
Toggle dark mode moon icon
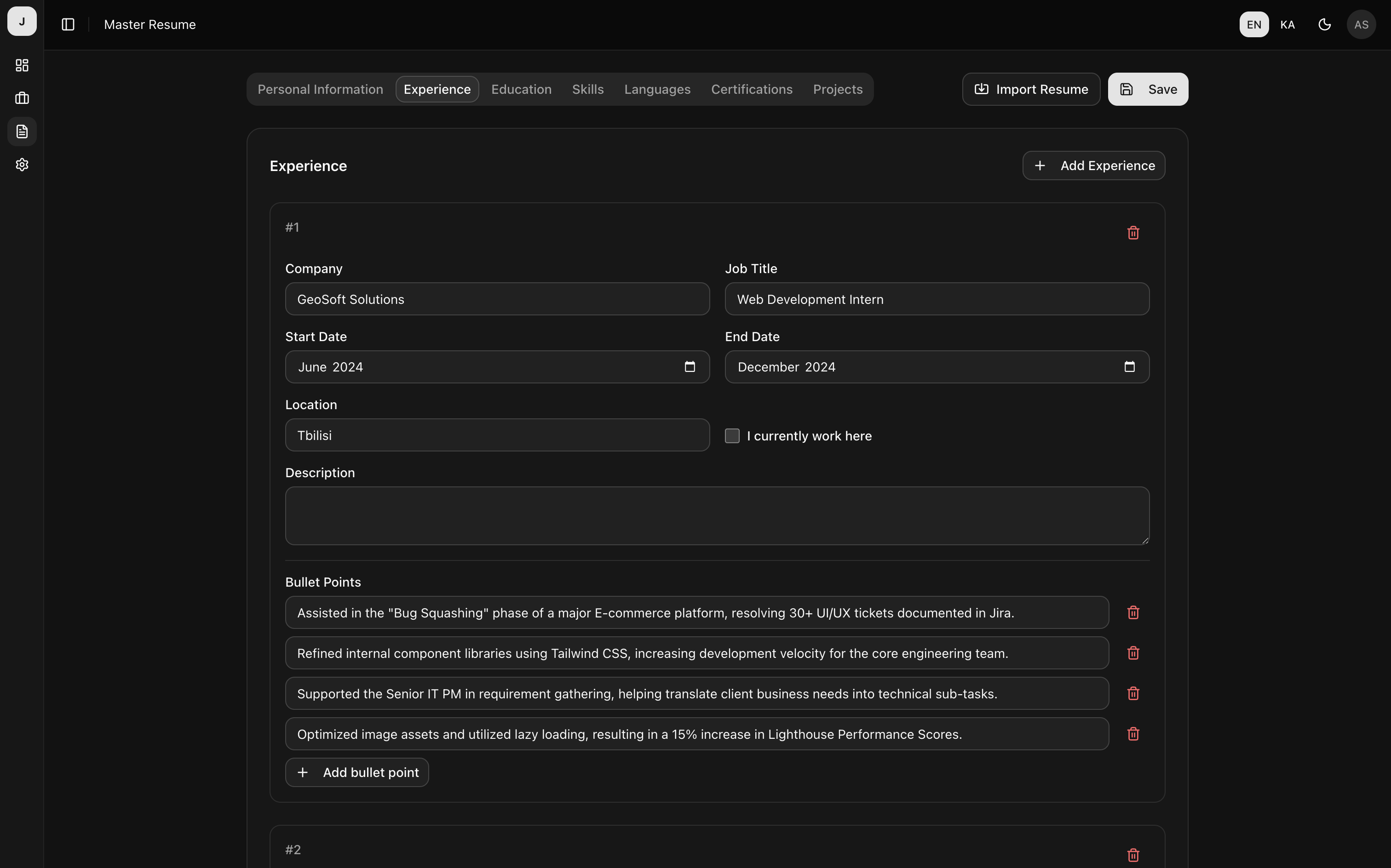point(1324,25)
